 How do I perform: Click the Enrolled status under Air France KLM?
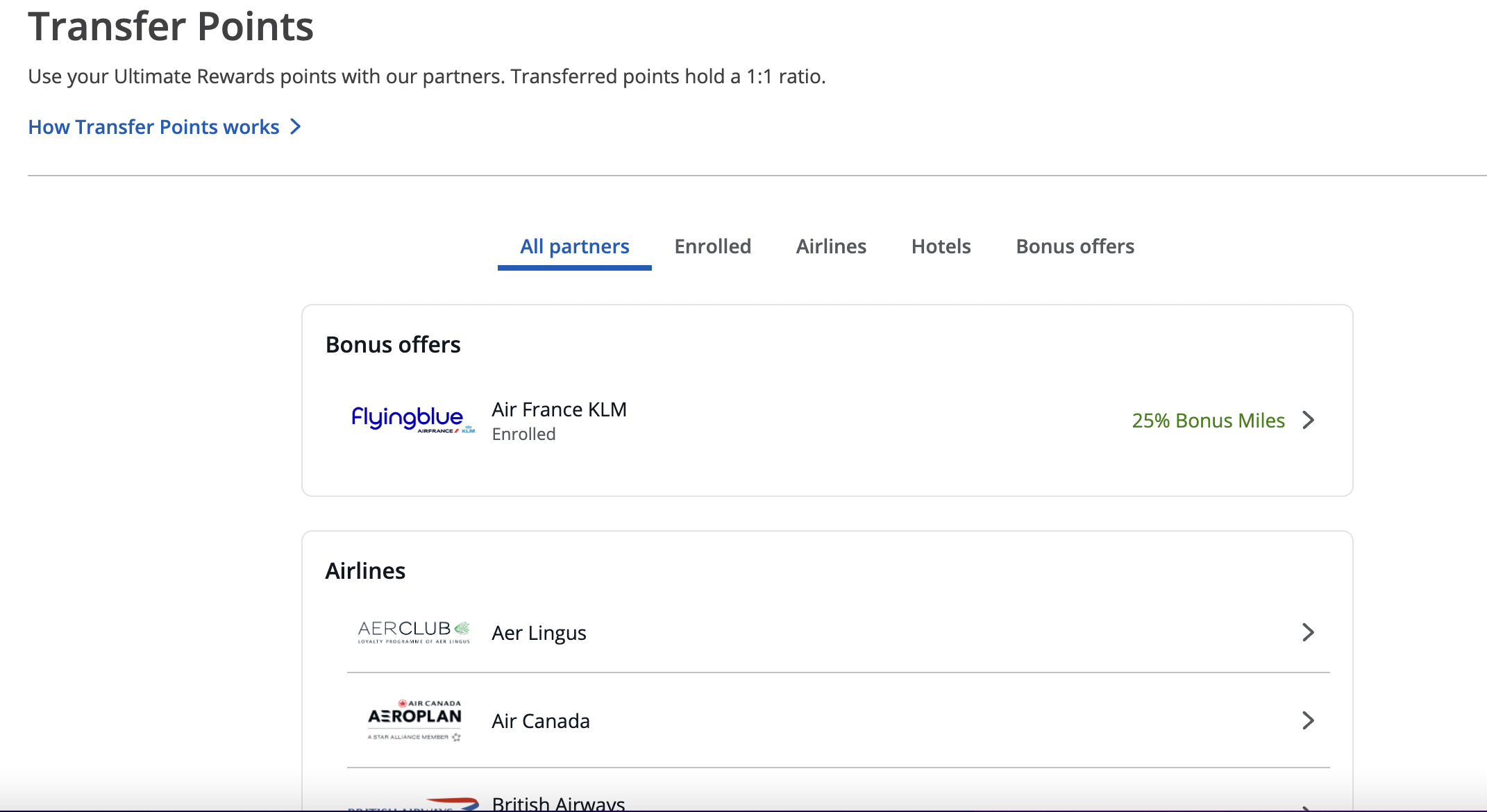point(524,434)
